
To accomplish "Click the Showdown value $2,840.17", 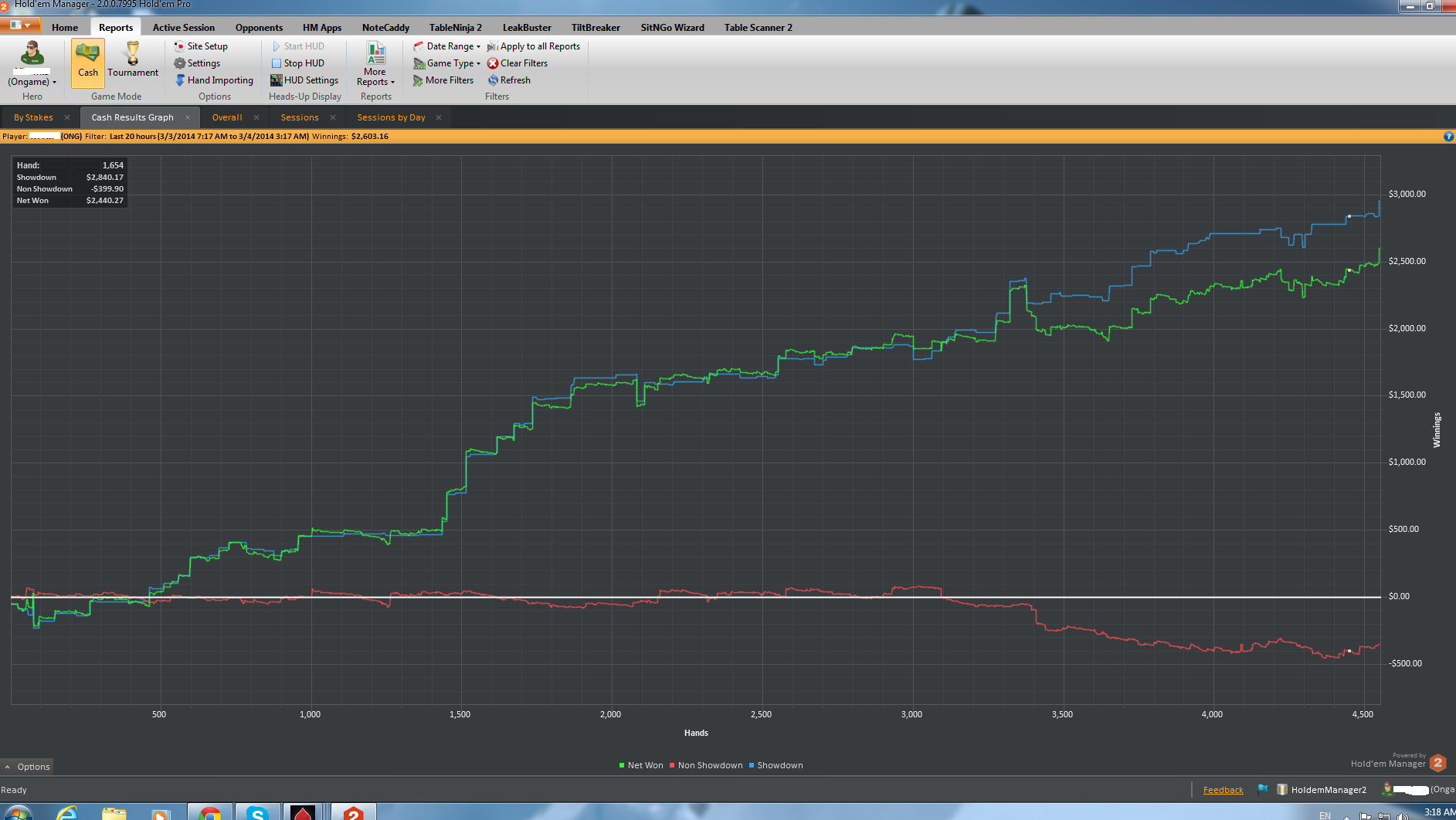I will [x=105, y=178].
